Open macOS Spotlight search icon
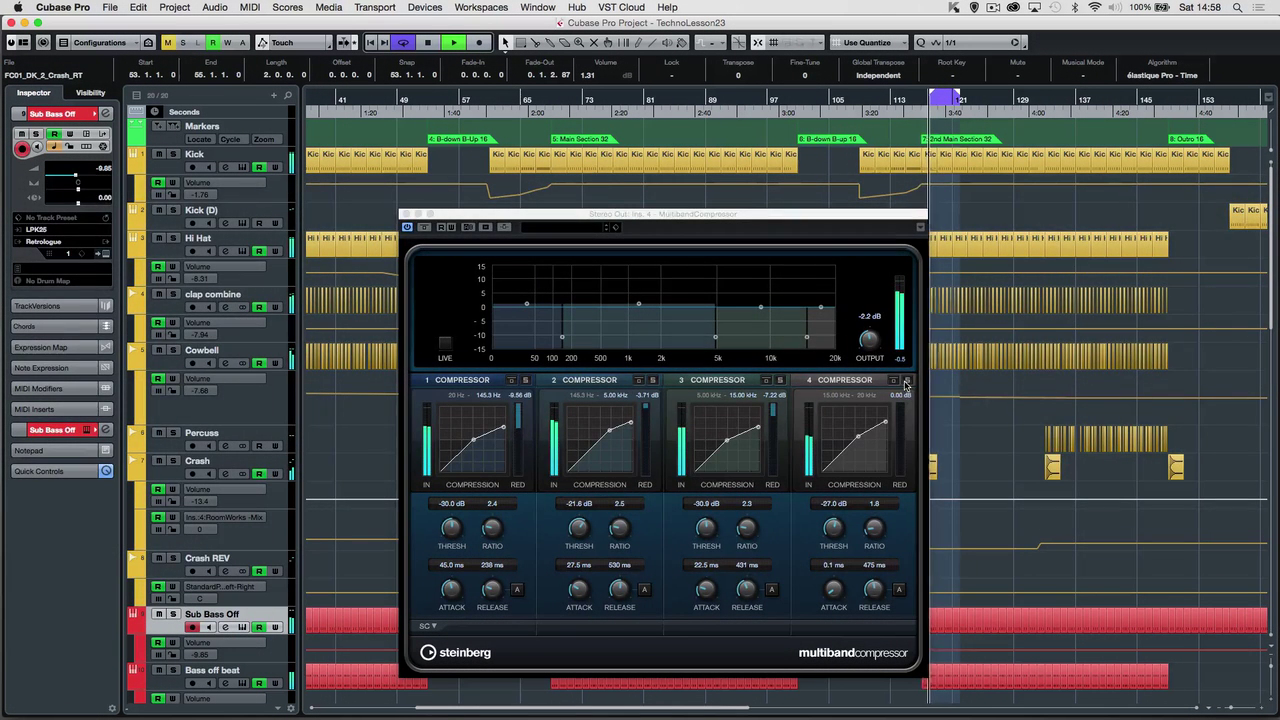The width and height of the screenshot is (1280, 720). [1238, 7]
